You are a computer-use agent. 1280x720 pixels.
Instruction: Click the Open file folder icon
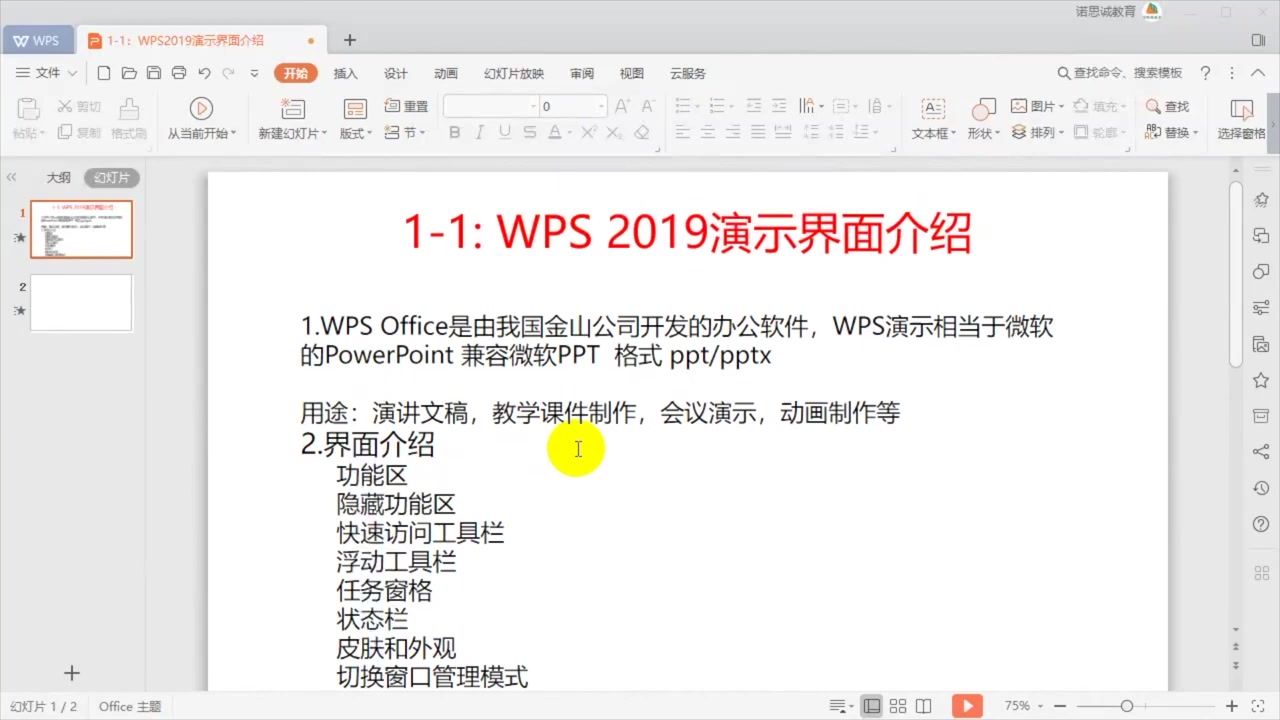[x=129, y=73]
